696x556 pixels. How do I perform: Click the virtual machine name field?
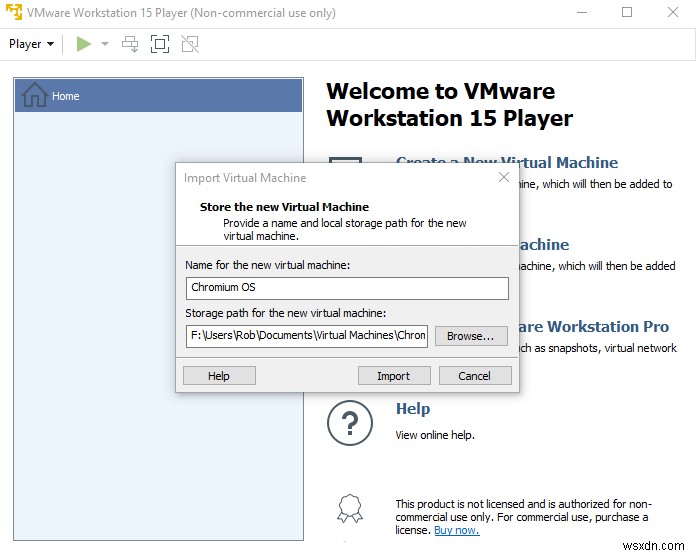[x=347, y=288]
